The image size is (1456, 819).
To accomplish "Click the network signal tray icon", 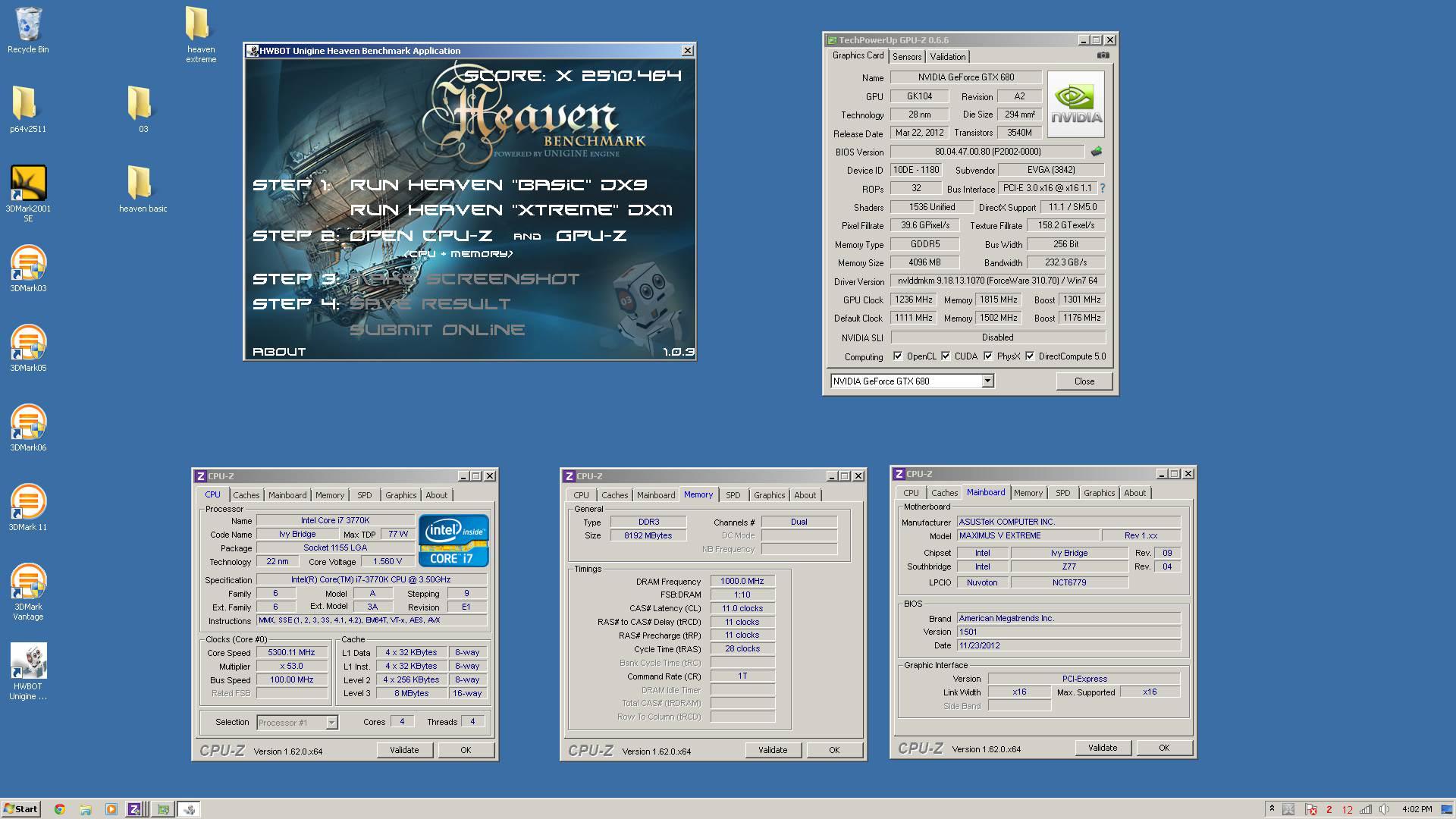I will 1366,809.
